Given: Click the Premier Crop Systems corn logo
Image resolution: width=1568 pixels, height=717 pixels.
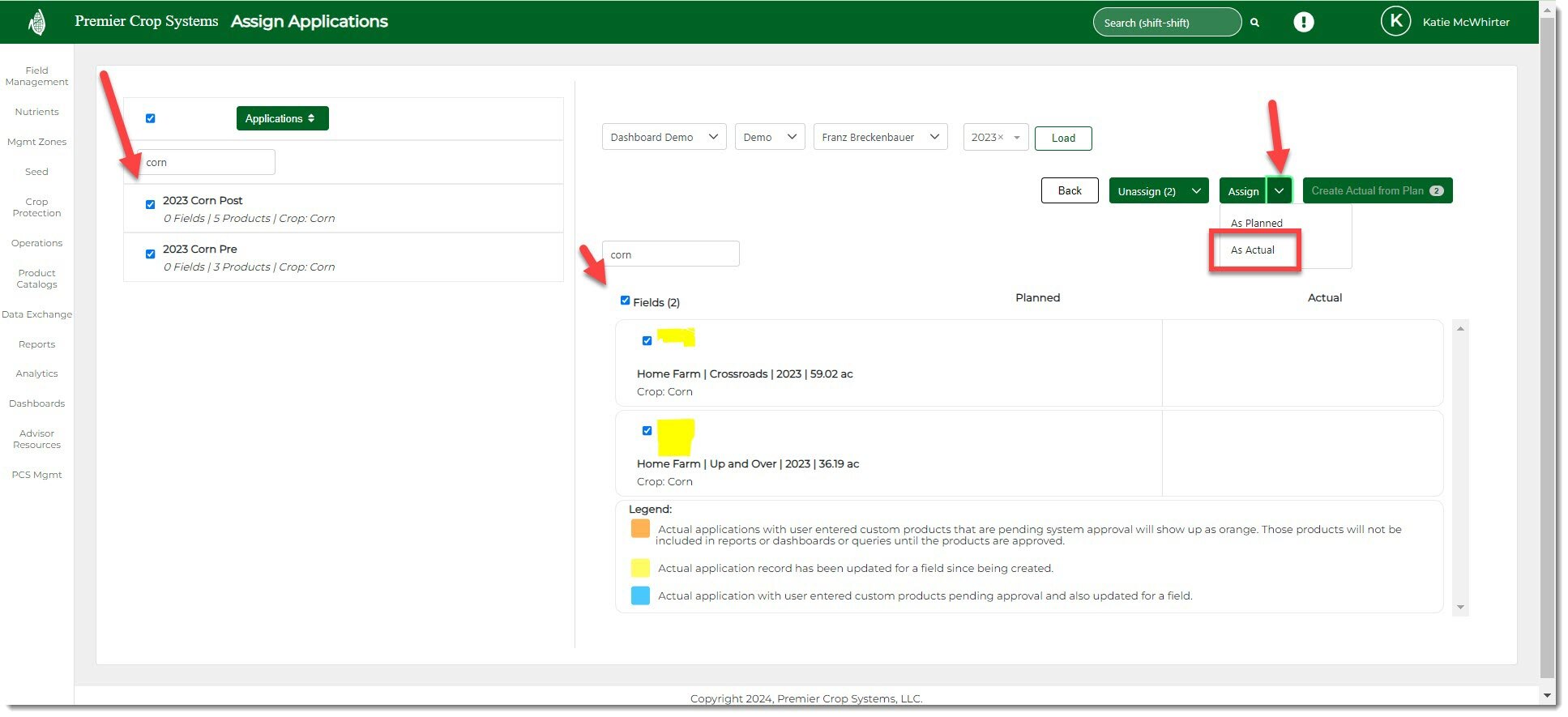Looking at the screenshot, I should click(37, 22).
